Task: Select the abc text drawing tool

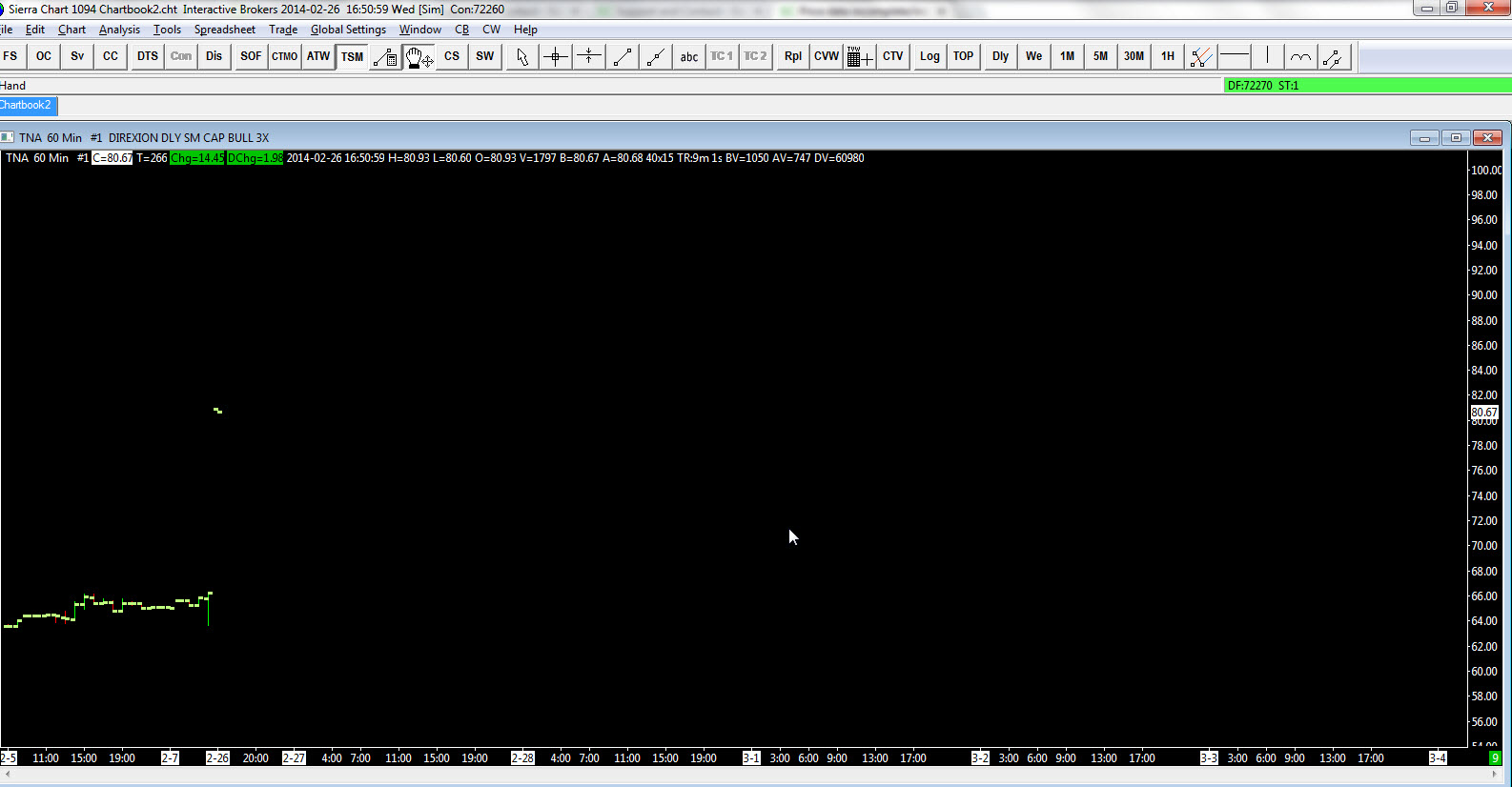Action: [x=689, y=56]
